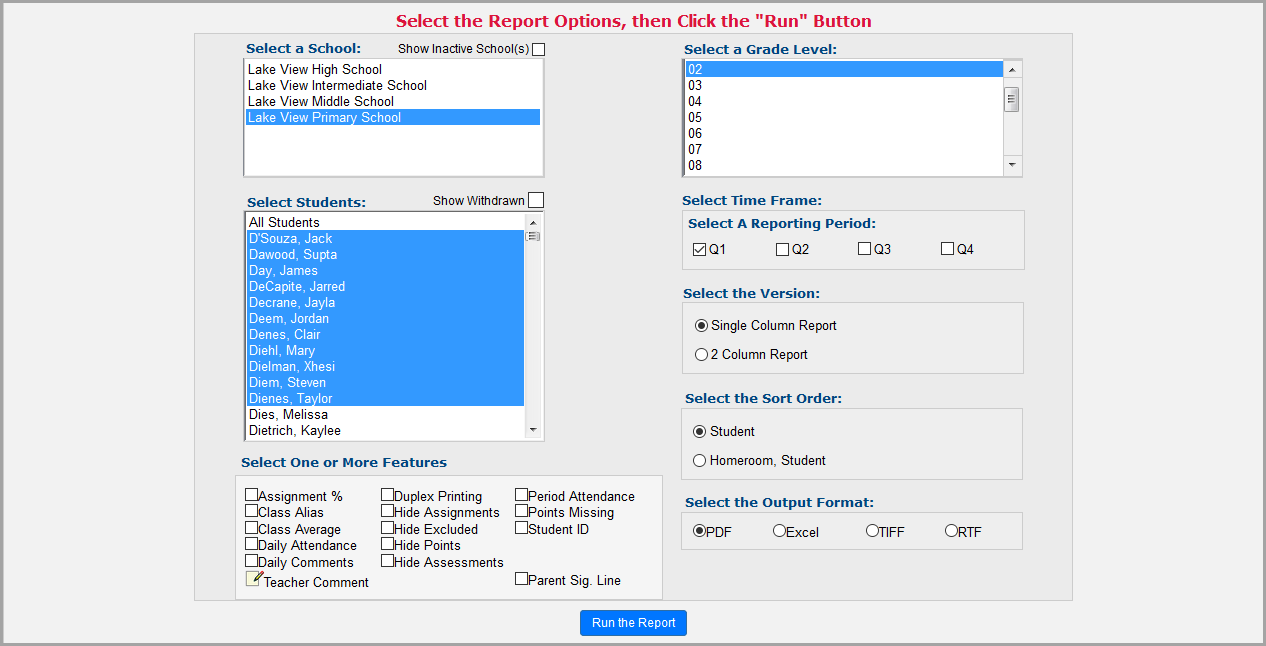Select Lake View Middle School
Viewport: 1266px width, 646px height.
tap(393, 101)
